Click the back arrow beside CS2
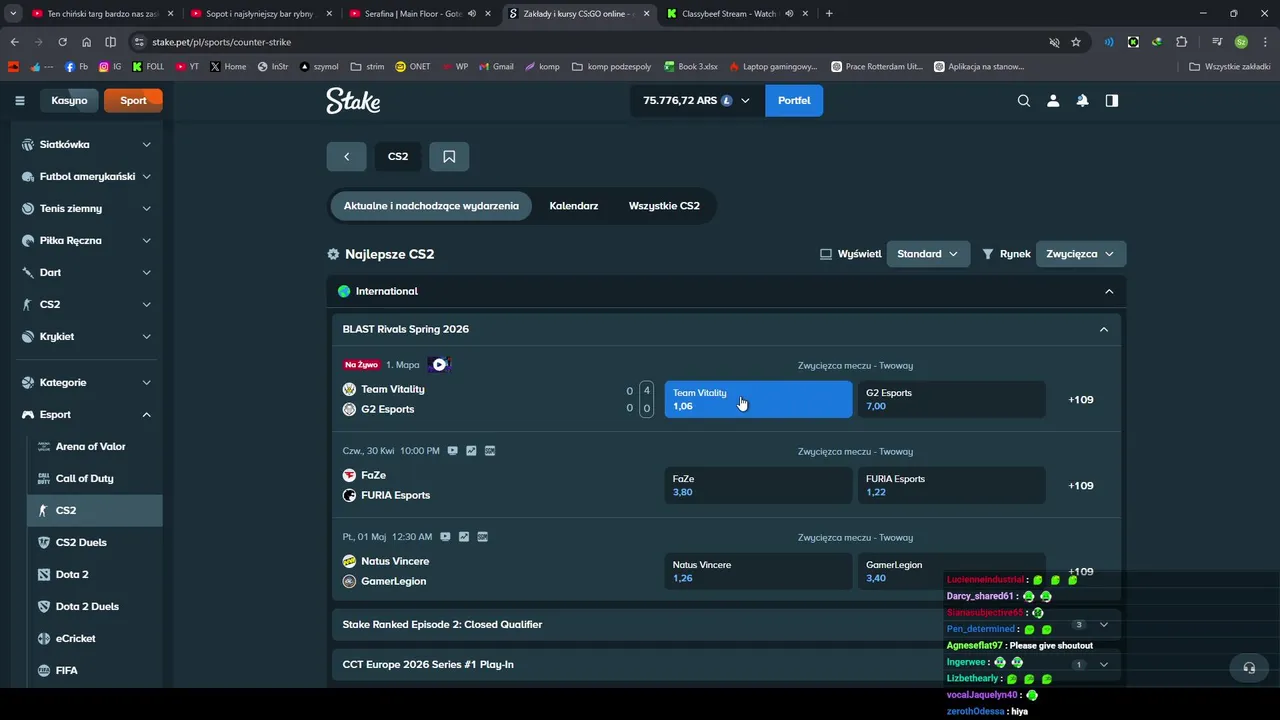The height and width of the screenshot is (720, 1280). 346,156
